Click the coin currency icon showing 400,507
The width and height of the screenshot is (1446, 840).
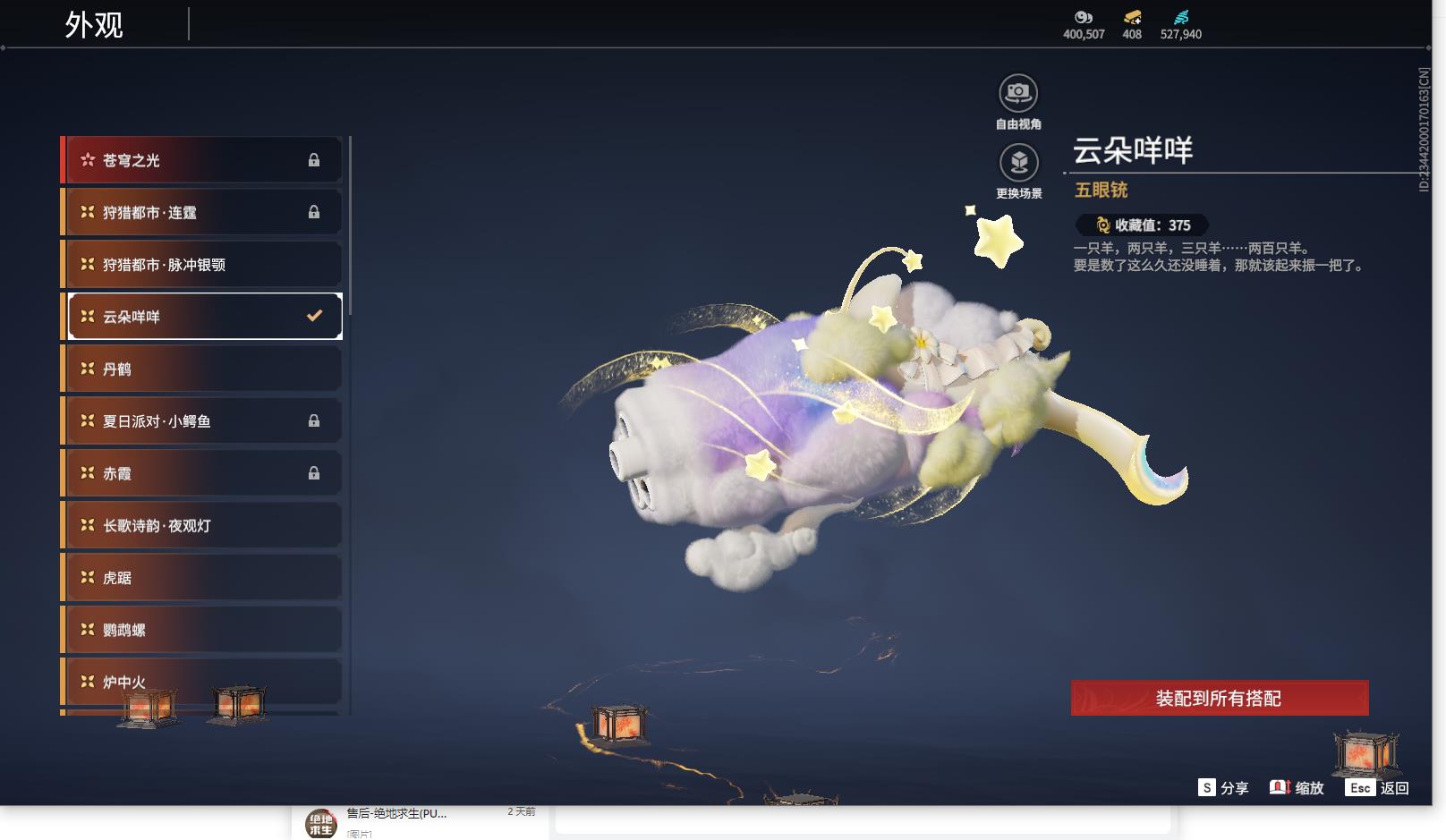pyautogui.click(x=1084, y=16)
